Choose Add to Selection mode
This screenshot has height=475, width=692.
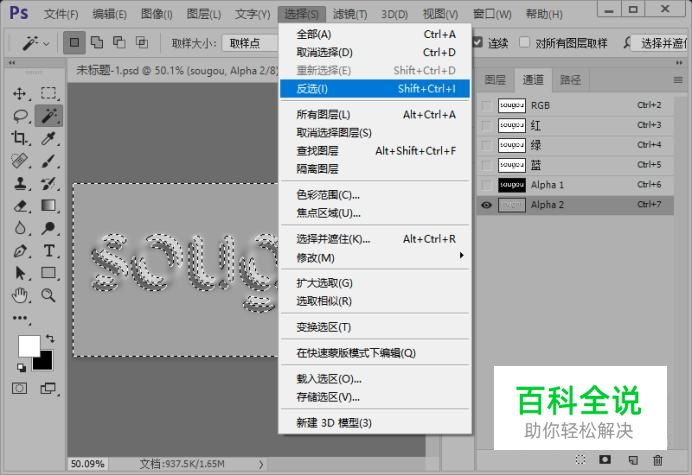[x=97, y=43]
